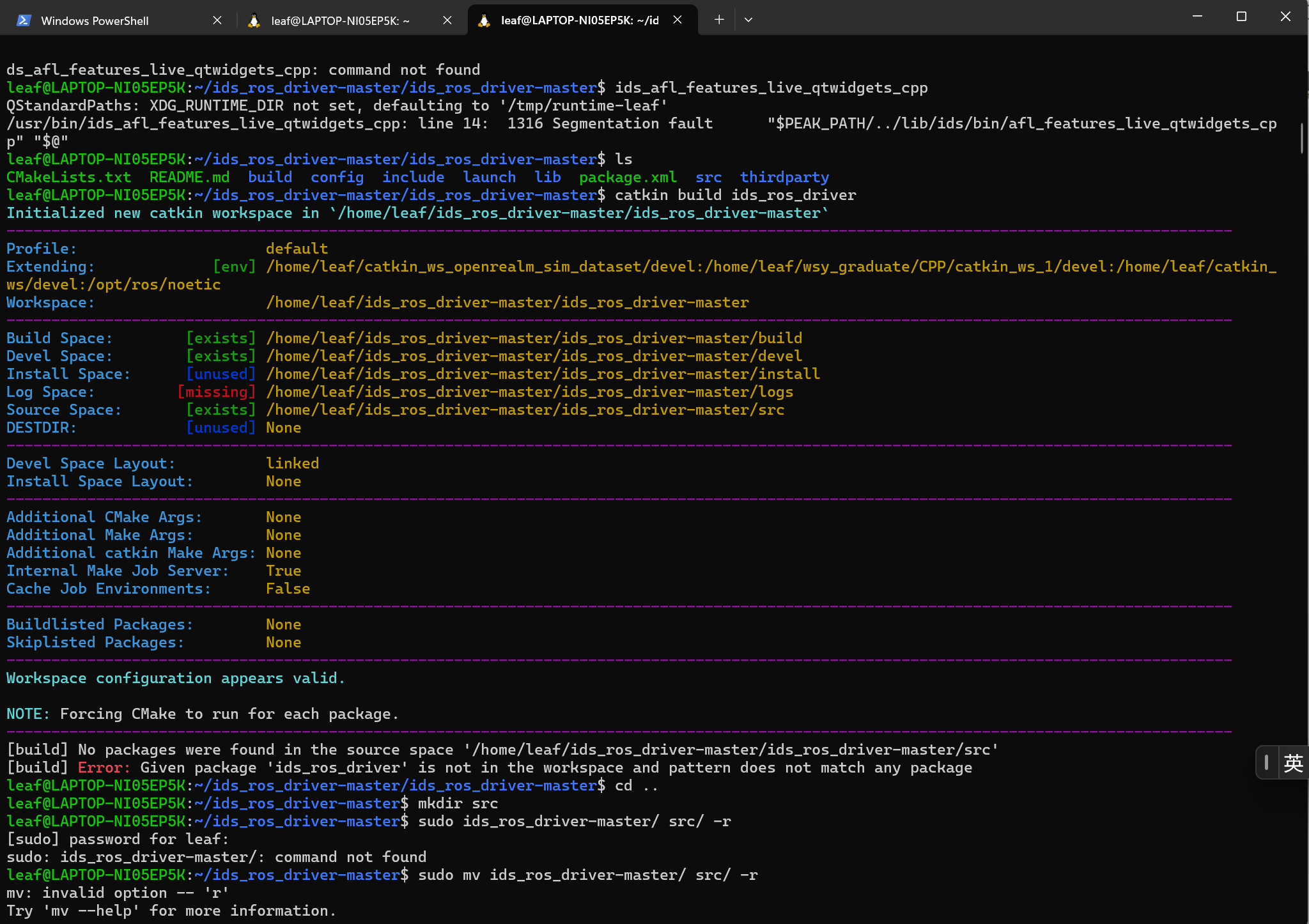Click the Tux penguin icon in active tab
Screen dimensions: 1309x924
(484, 20)
